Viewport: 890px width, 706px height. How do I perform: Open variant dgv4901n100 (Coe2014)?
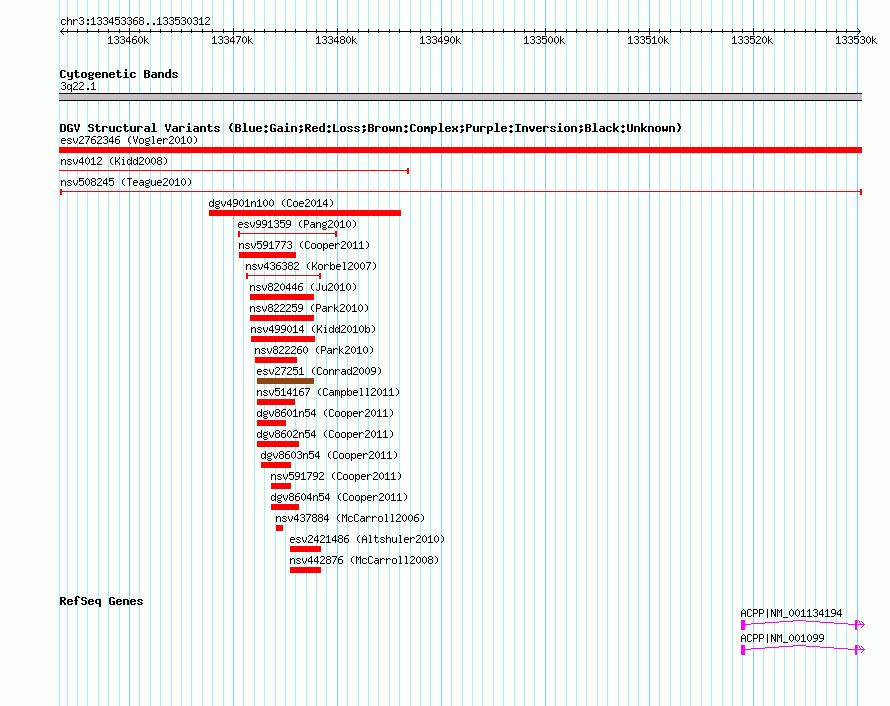pos(271,203)
